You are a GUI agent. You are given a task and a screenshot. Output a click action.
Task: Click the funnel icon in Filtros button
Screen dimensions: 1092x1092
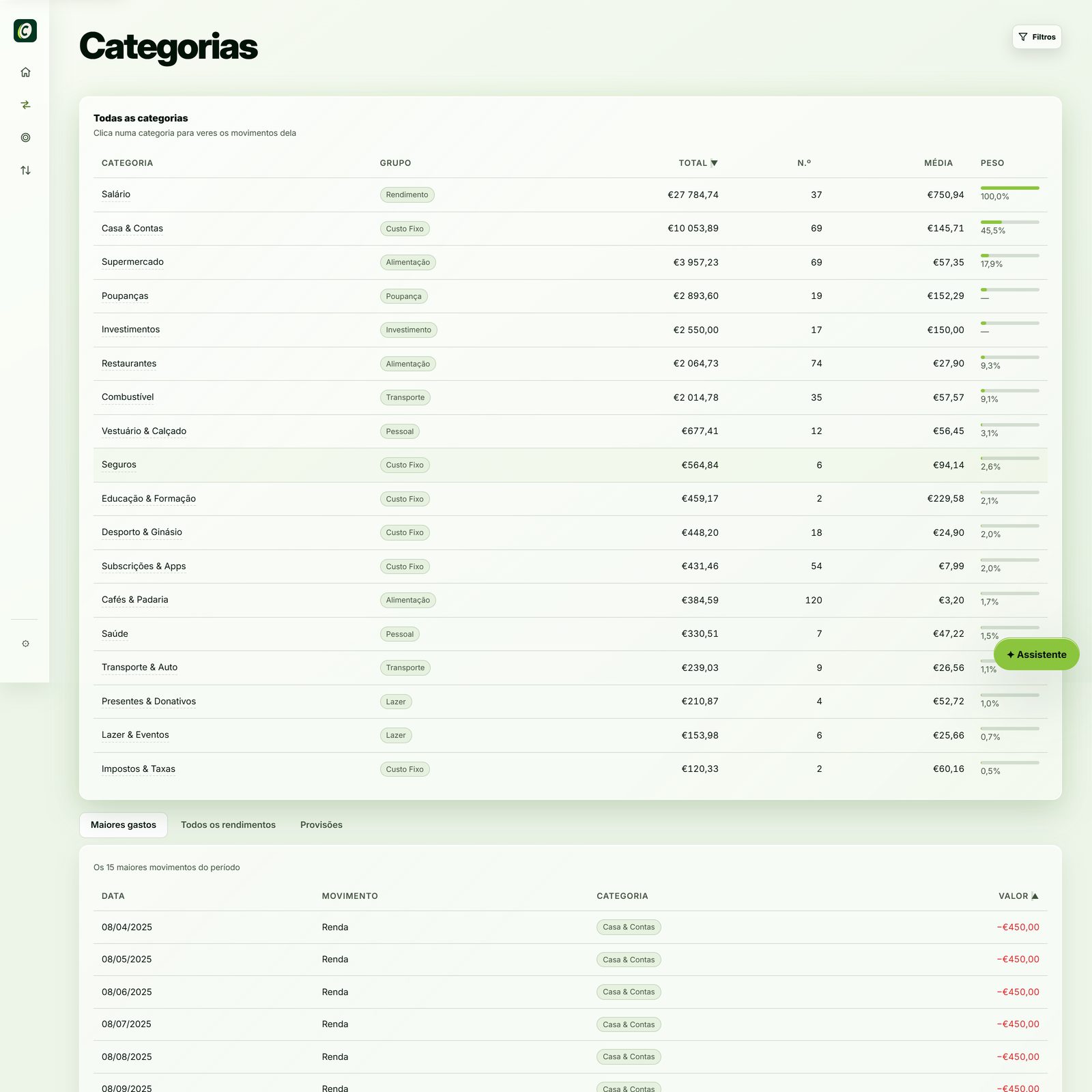pyautogui.click(x=1022, y=37)
